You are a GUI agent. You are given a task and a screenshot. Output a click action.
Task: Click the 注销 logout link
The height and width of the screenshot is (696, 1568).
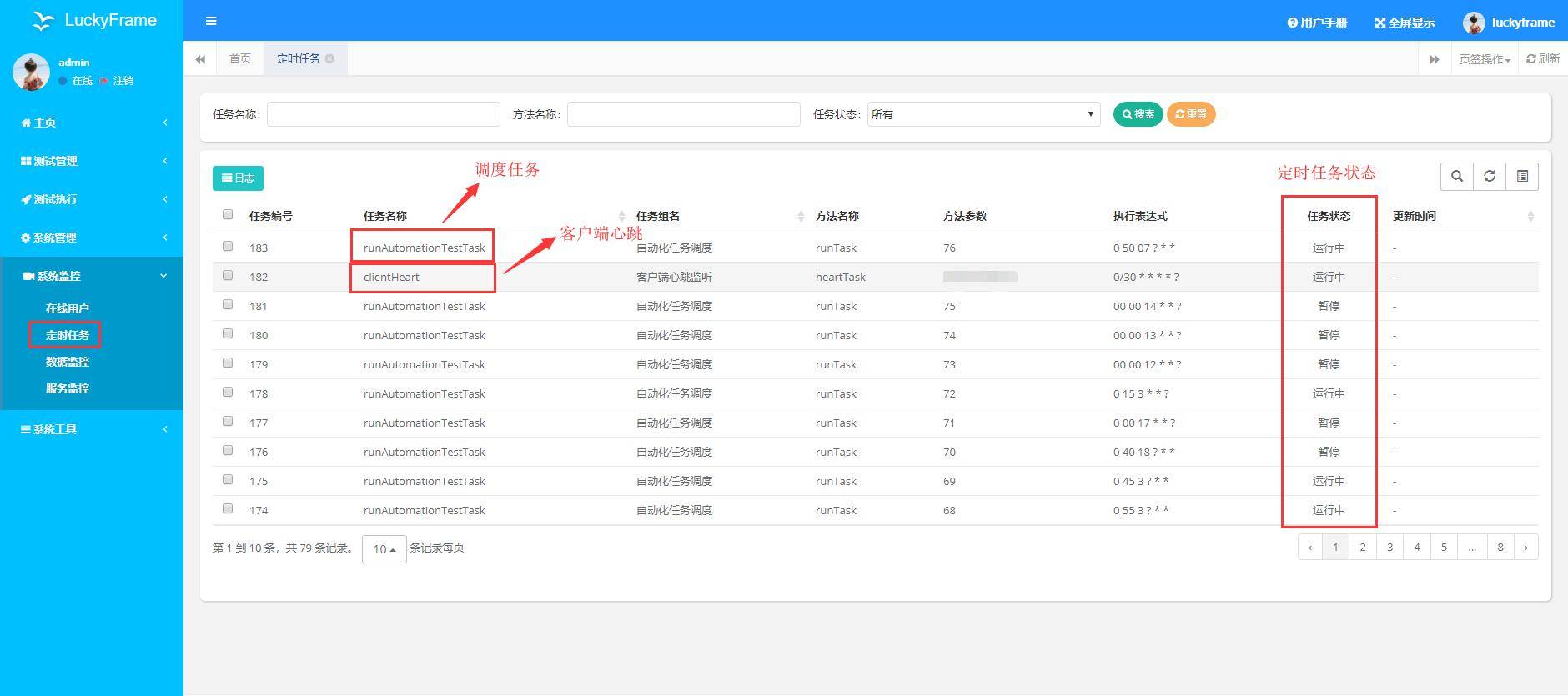pyautogui.click(x=117, y=81)
